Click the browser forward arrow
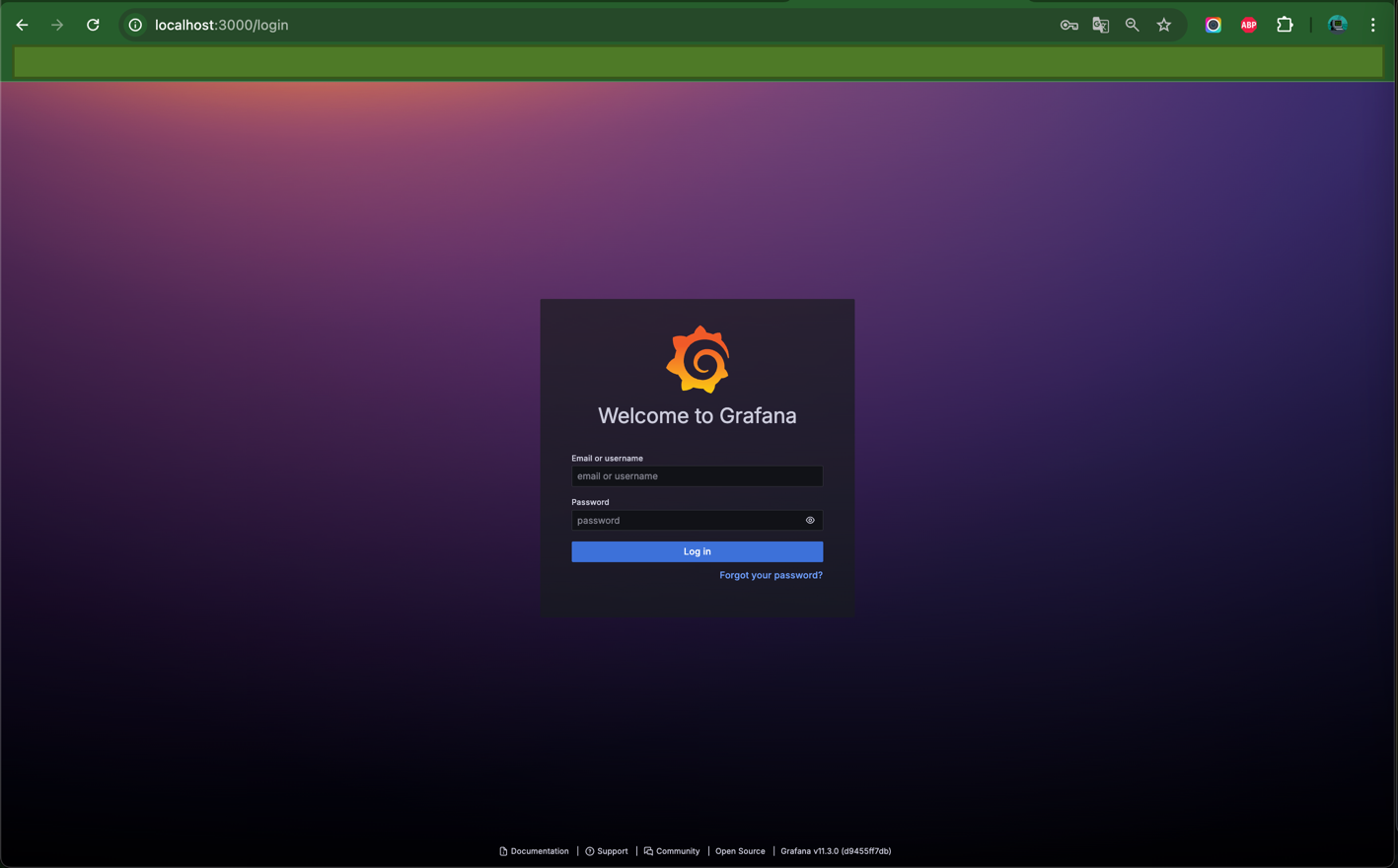Screen dimensions: 1398x868 coord(57,25)
